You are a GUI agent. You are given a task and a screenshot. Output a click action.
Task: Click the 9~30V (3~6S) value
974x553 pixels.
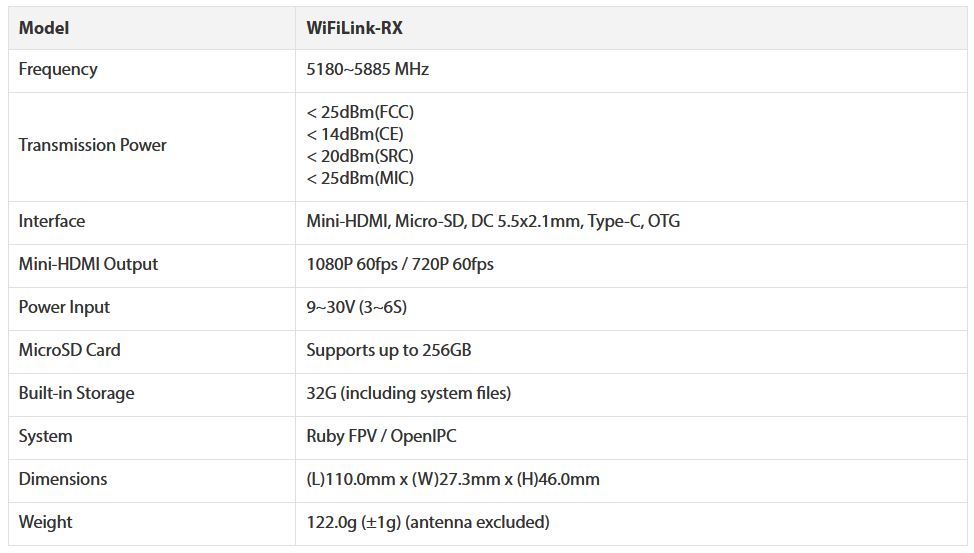coord(356,307)
